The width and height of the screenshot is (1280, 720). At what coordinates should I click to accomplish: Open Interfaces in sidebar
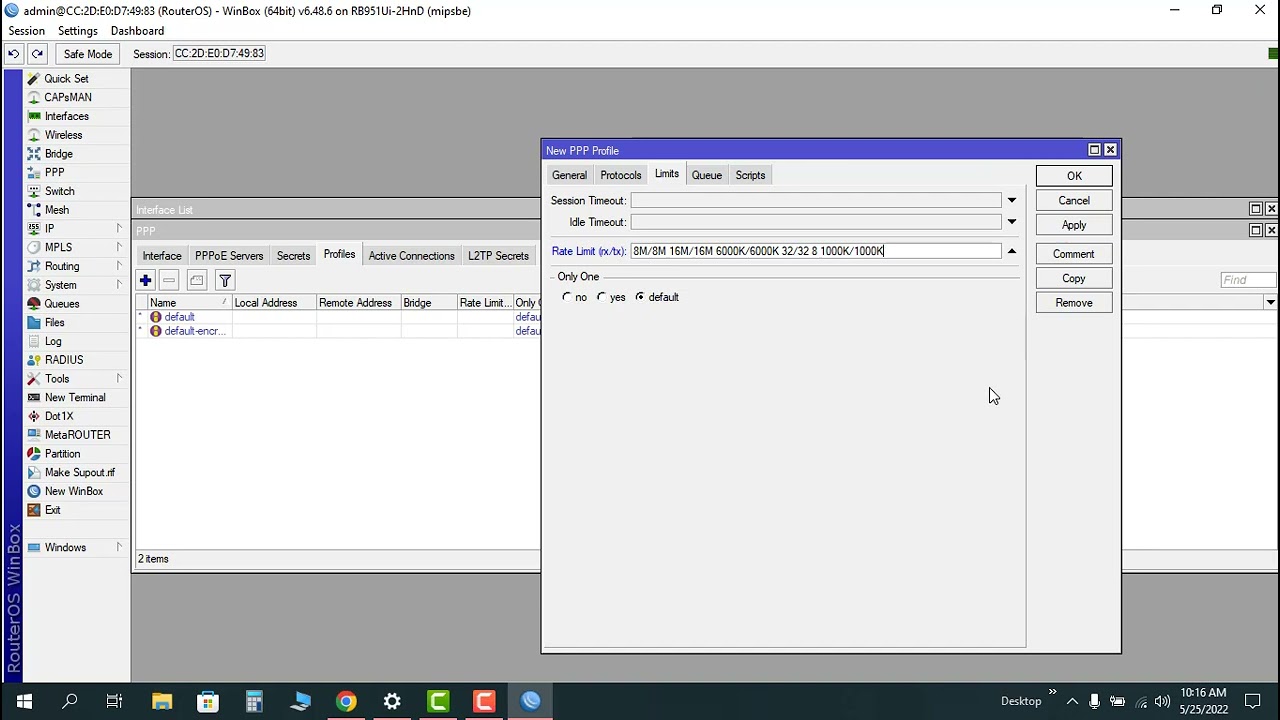click(x=66, y=116)
